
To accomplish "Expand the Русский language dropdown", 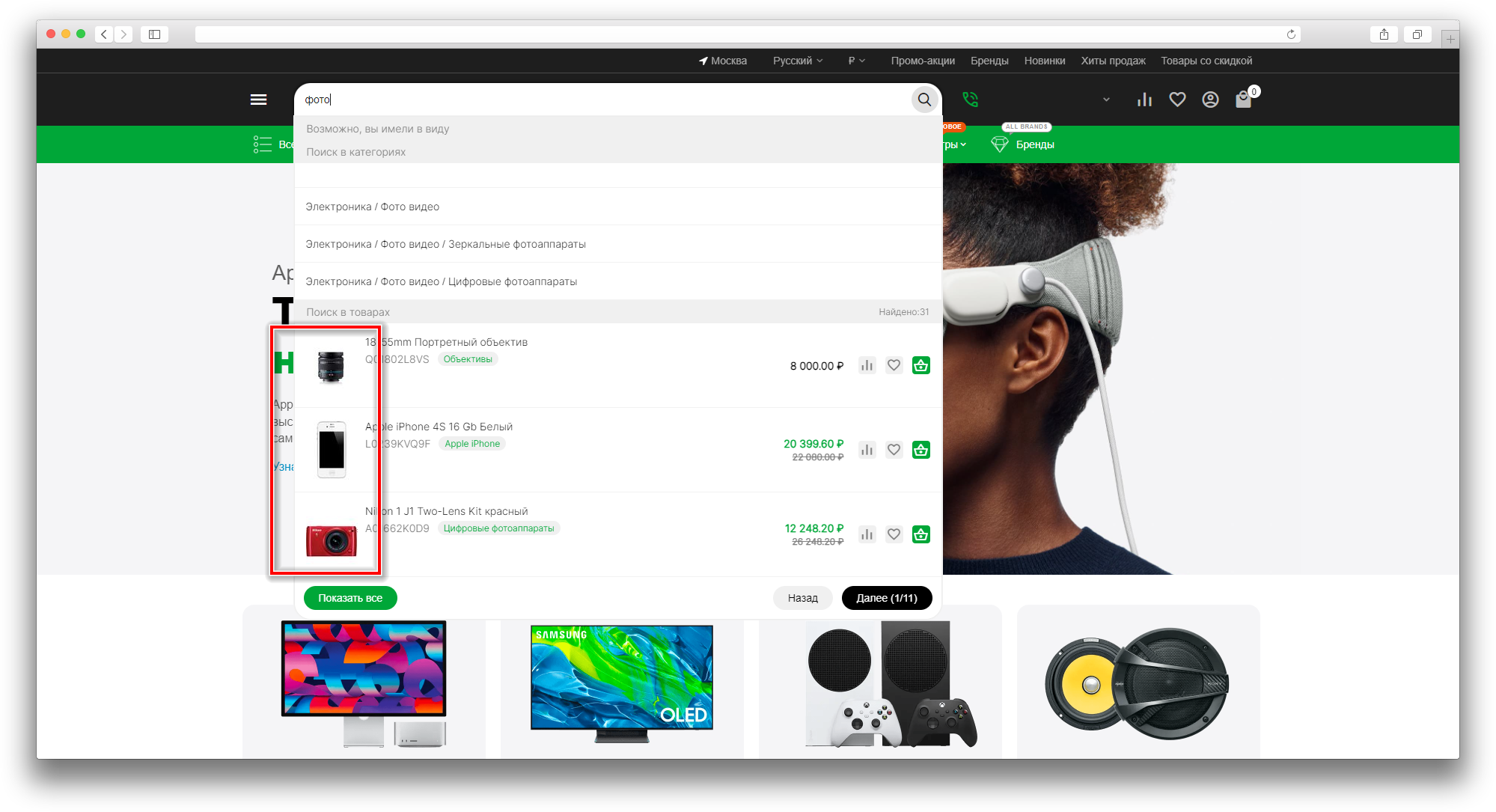I will point(797,61).
